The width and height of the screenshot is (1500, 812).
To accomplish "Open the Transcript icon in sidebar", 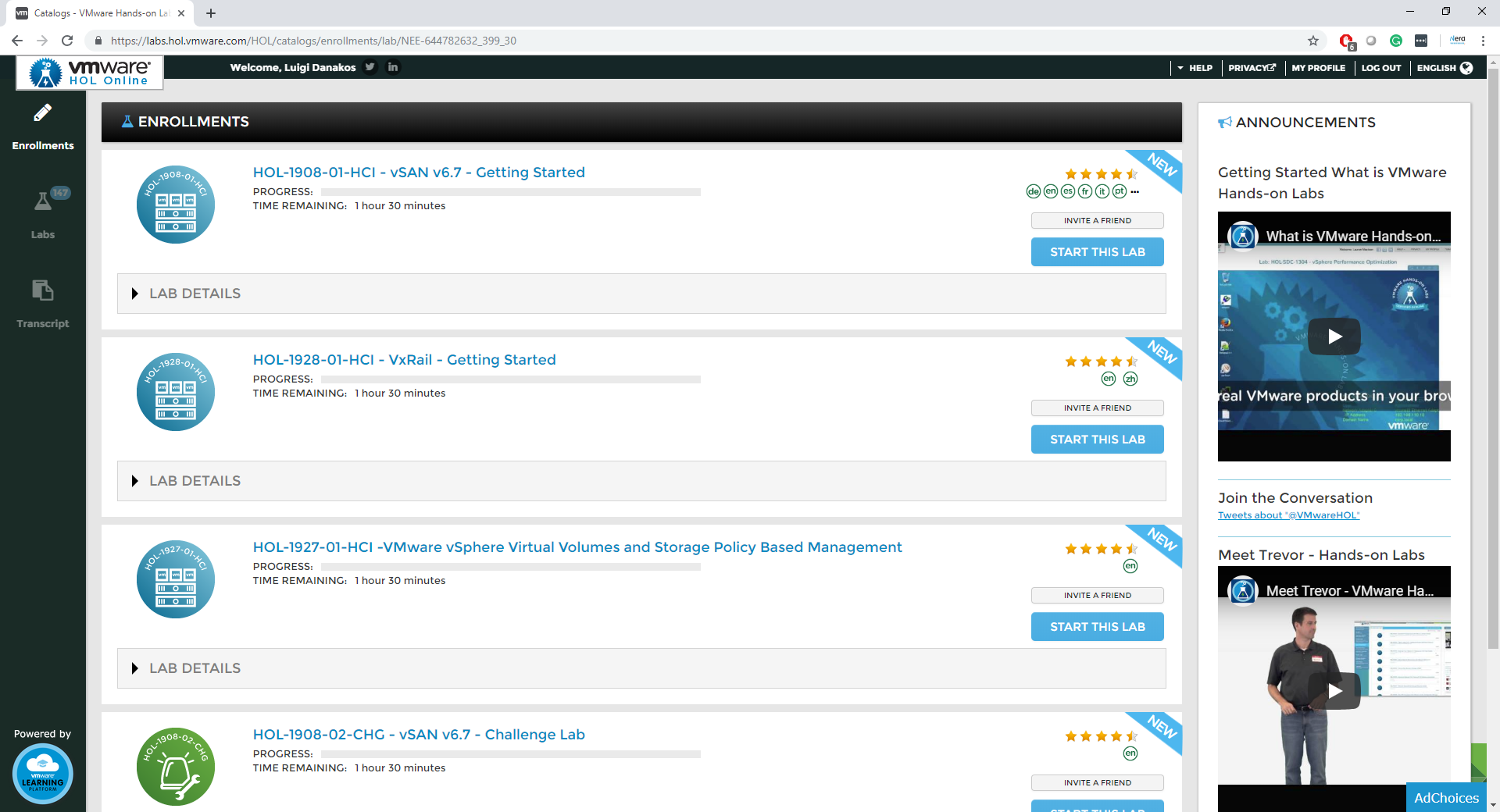I will coord(43,291).
